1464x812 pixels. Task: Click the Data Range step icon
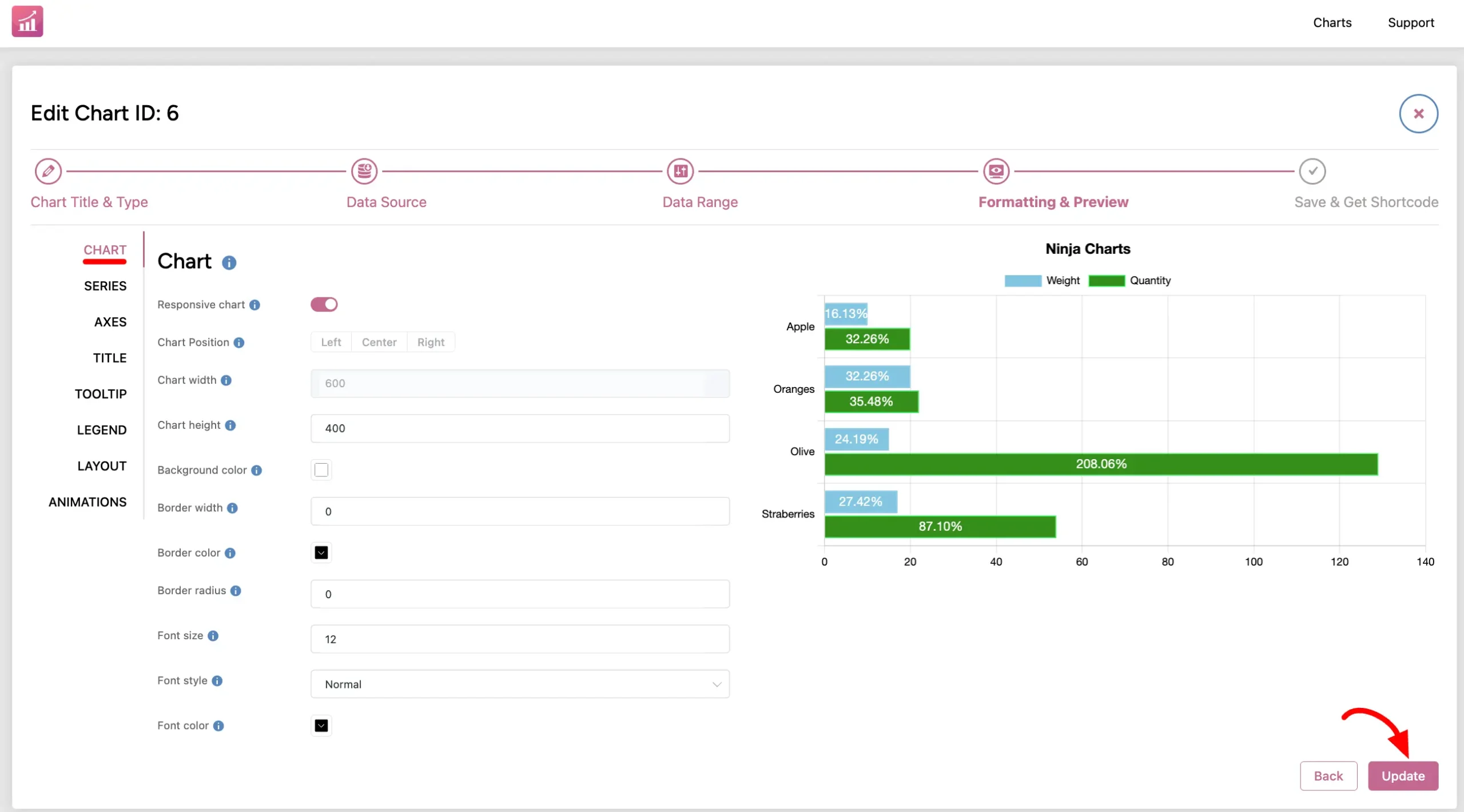tap(681, 171)
